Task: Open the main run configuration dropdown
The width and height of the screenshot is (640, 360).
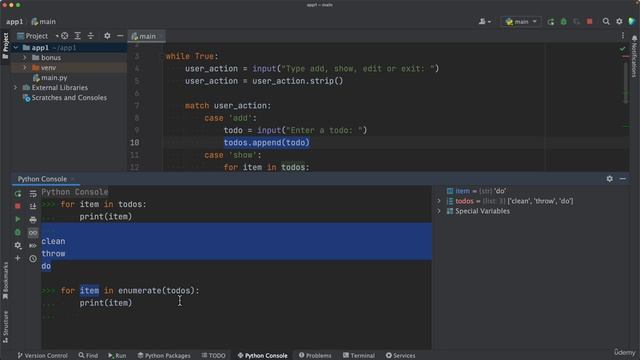Action: click(521, 22)
